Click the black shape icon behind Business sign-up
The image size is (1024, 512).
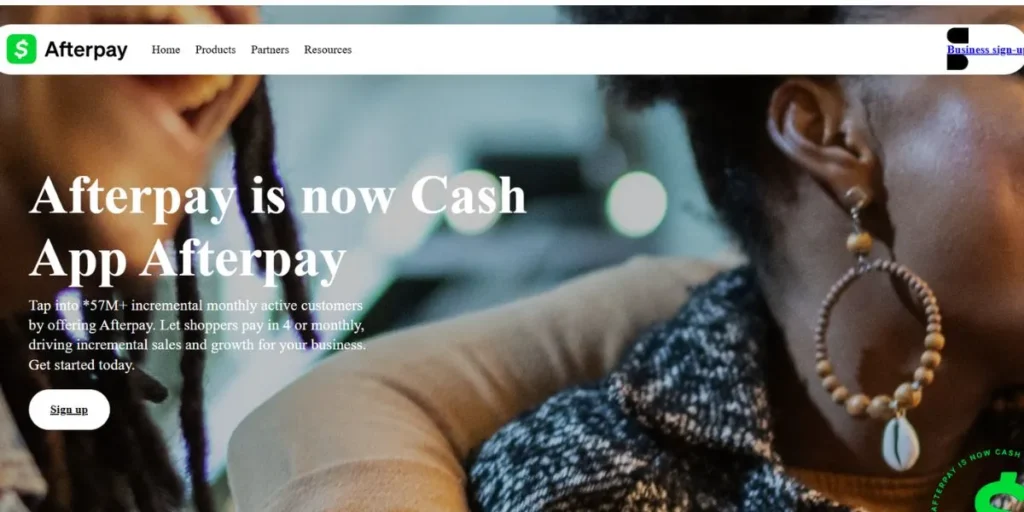click(x=957, y=49)
